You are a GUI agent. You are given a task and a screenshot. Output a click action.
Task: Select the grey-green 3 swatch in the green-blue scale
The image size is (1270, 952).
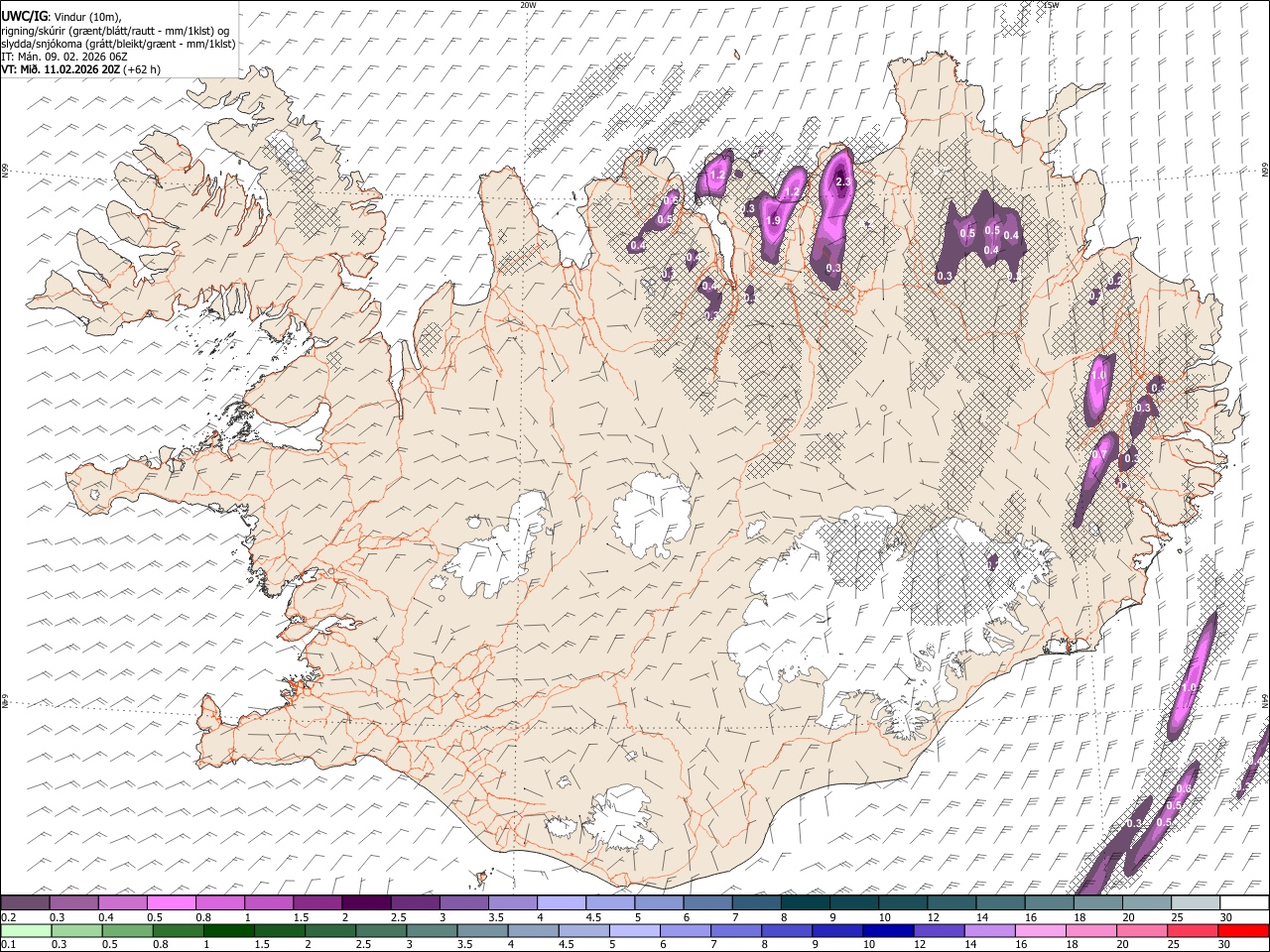pos(431,930)
